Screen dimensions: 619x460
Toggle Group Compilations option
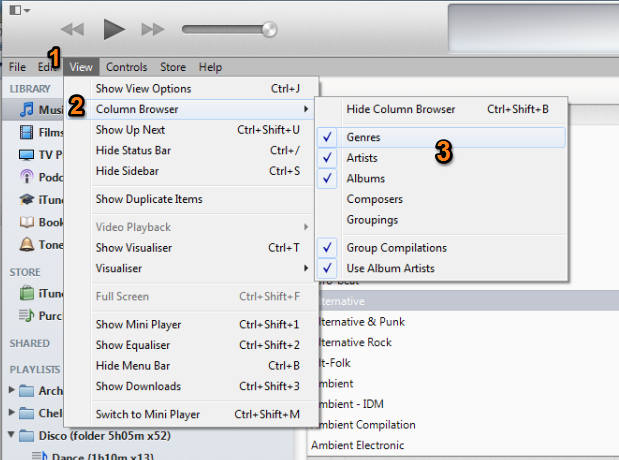[x=441, y=248]
